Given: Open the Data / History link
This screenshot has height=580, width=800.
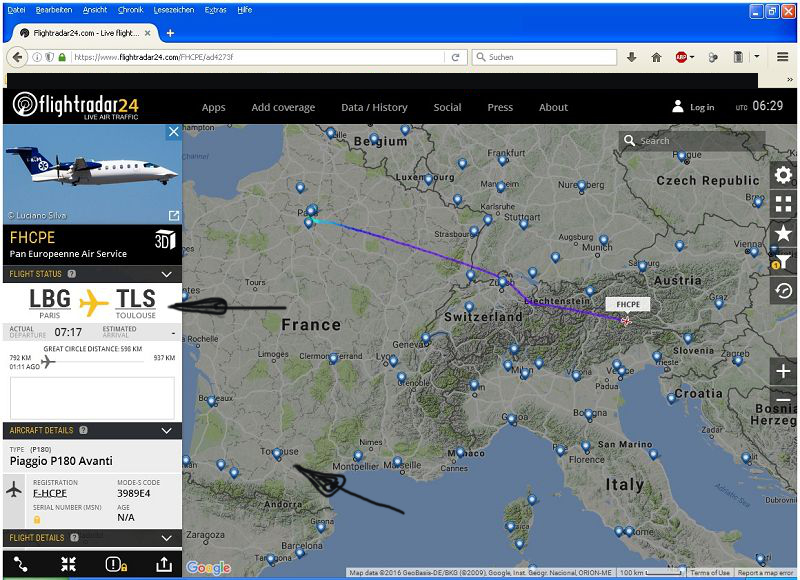Looking at the screenshot, I should pos(374,107).
